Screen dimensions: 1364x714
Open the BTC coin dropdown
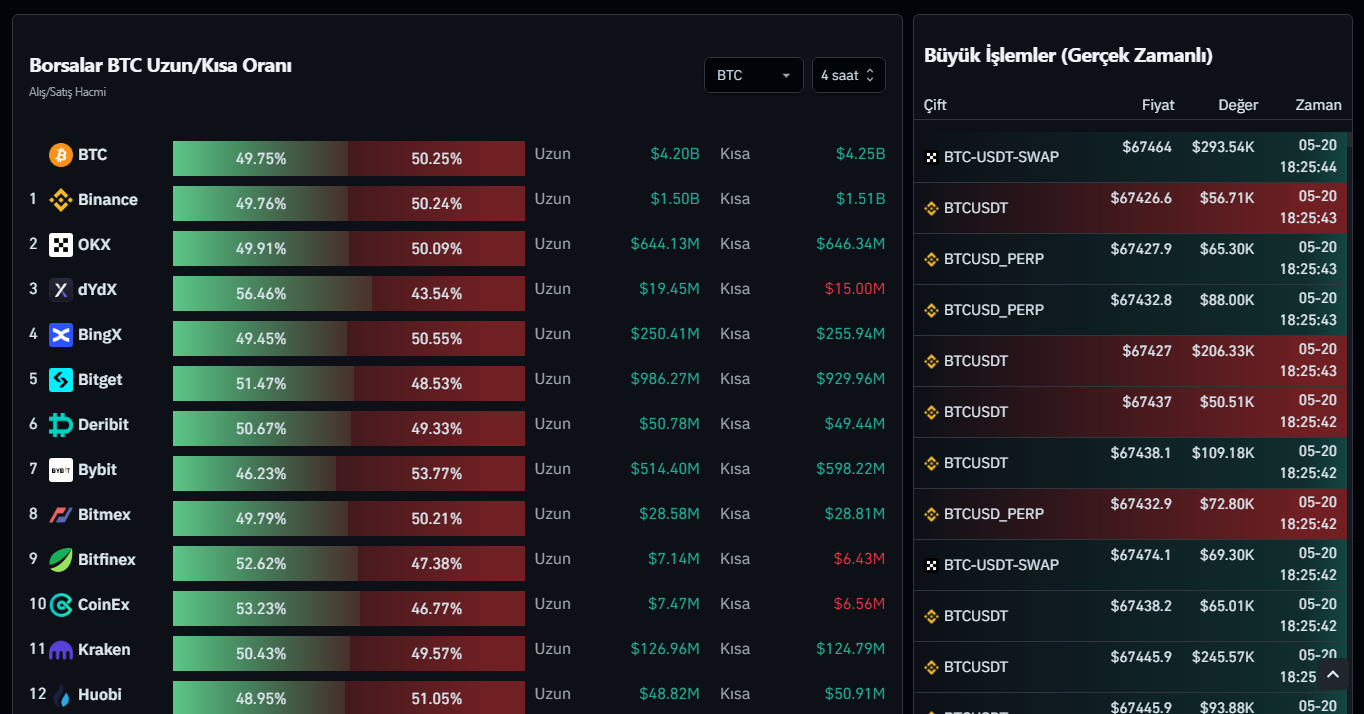(753, 75)
